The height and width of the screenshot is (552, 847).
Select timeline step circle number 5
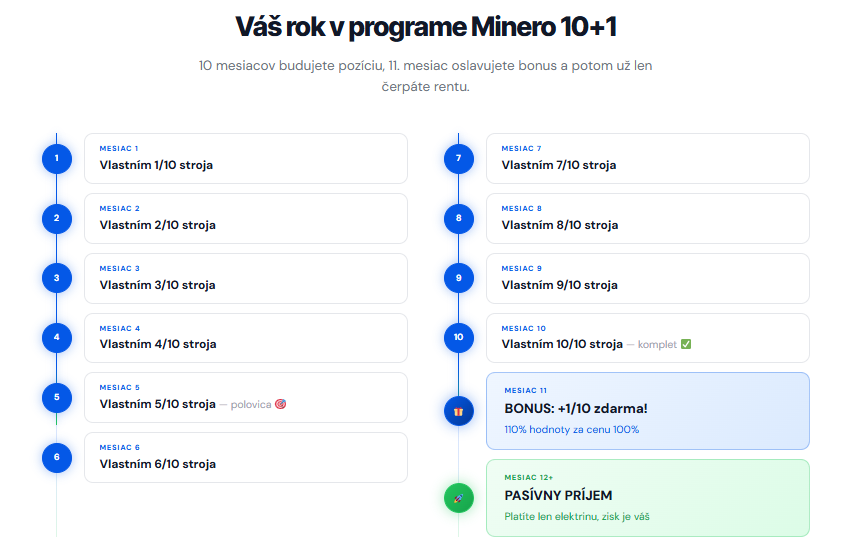[x=57, y=397]
